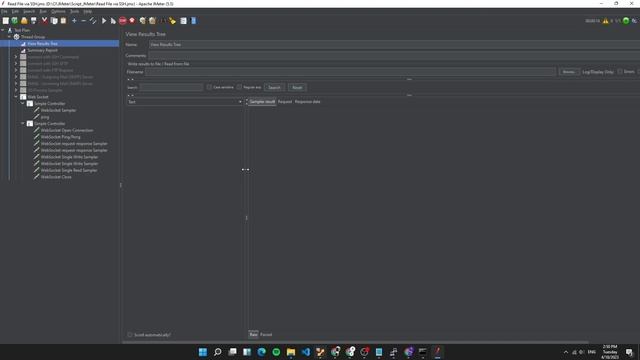The height and width of the screenshot is (360, 640).
Task: Toggle enable/disable on the selected element
Action: pos(93,21)
